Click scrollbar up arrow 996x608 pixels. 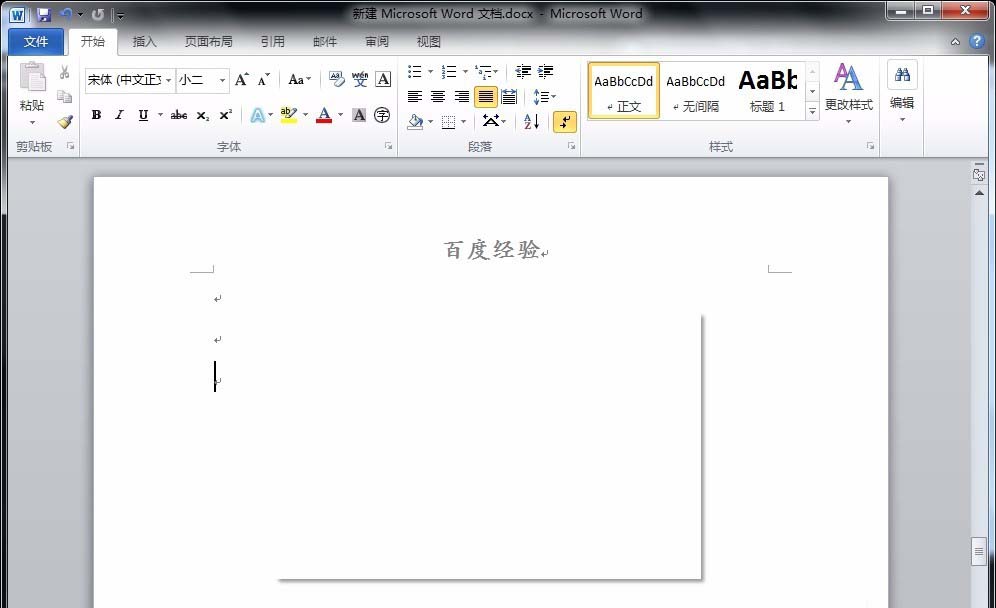pyautogui.click(x=979, y=193)
